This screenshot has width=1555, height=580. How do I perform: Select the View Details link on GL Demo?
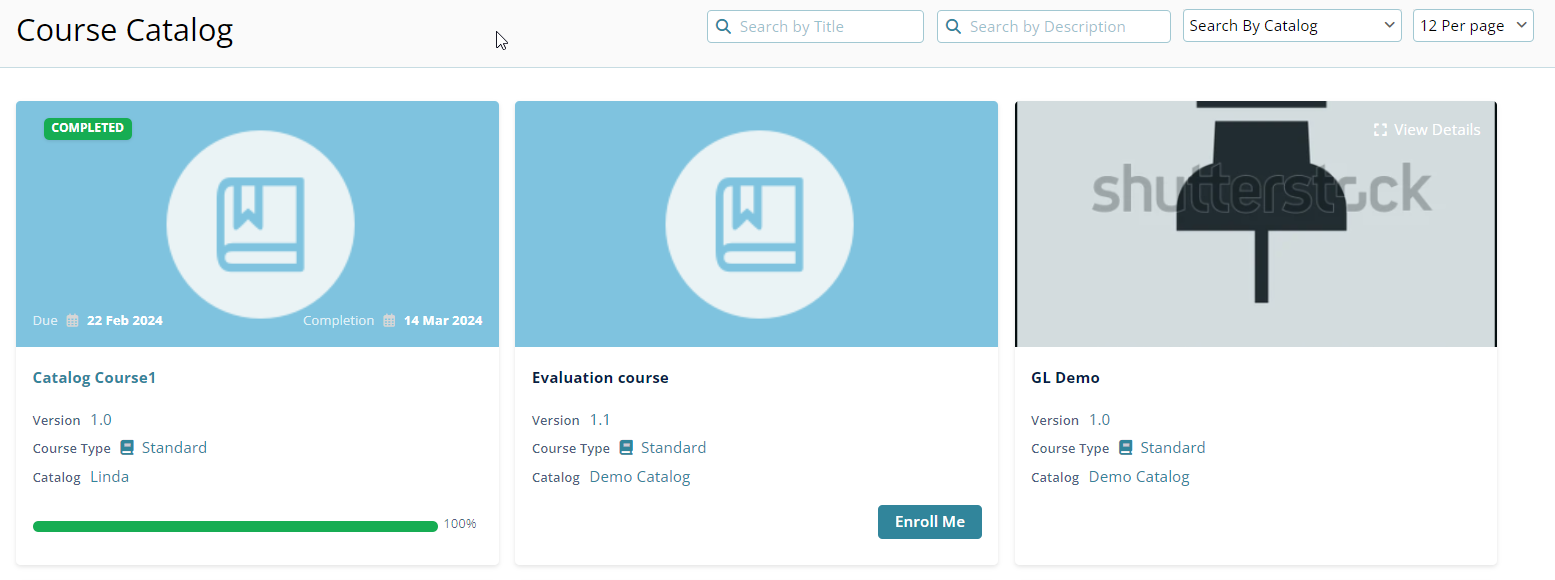tap(1436, 130)
